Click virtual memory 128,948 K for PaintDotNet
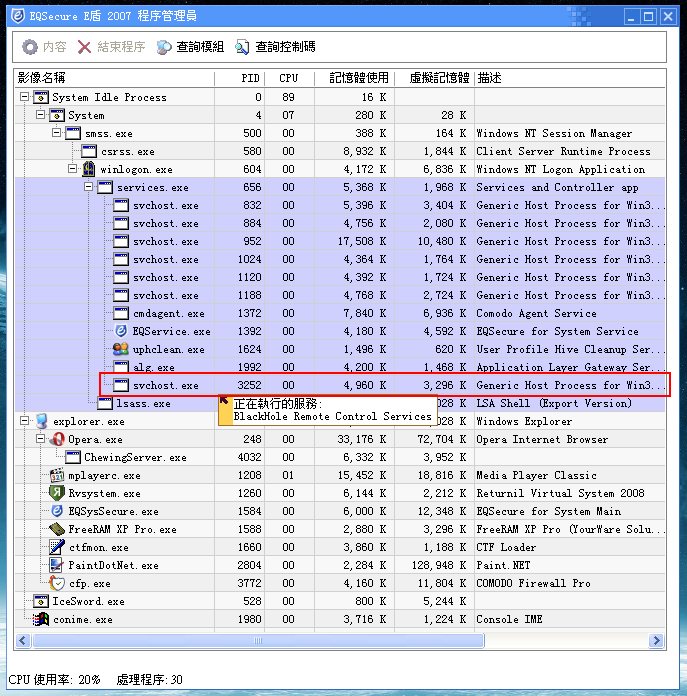 [439, 565]
